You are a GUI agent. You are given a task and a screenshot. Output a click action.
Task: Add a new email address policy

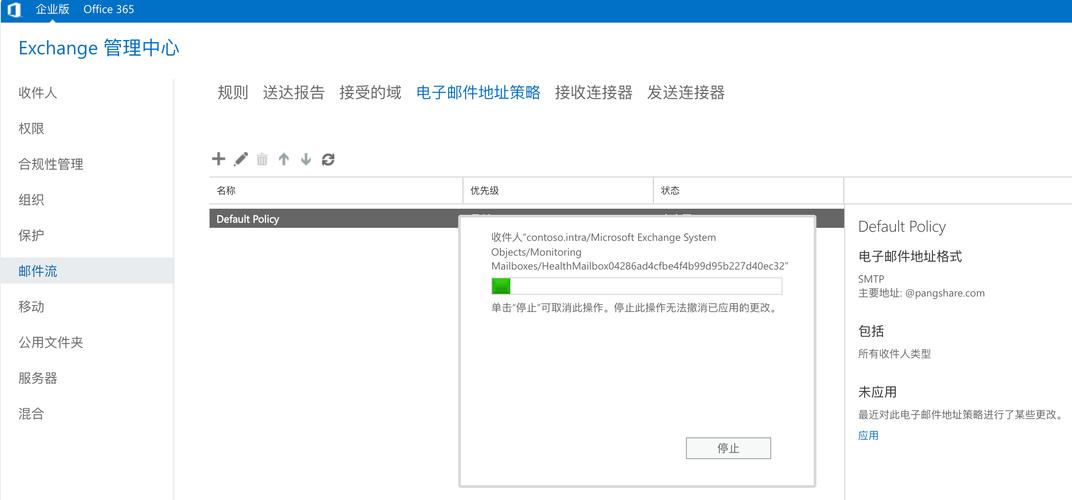coord(218,159)
